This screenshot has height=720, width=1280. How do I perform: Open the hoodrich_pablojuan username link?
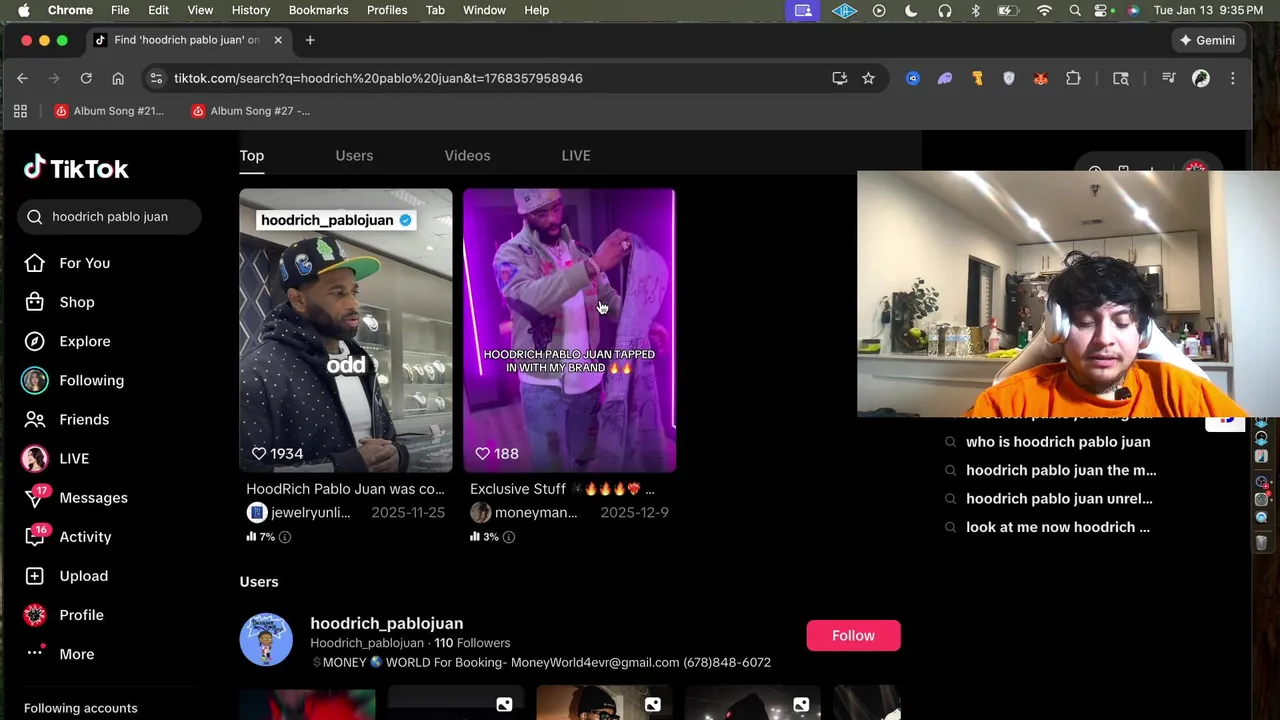pos(386,623)
